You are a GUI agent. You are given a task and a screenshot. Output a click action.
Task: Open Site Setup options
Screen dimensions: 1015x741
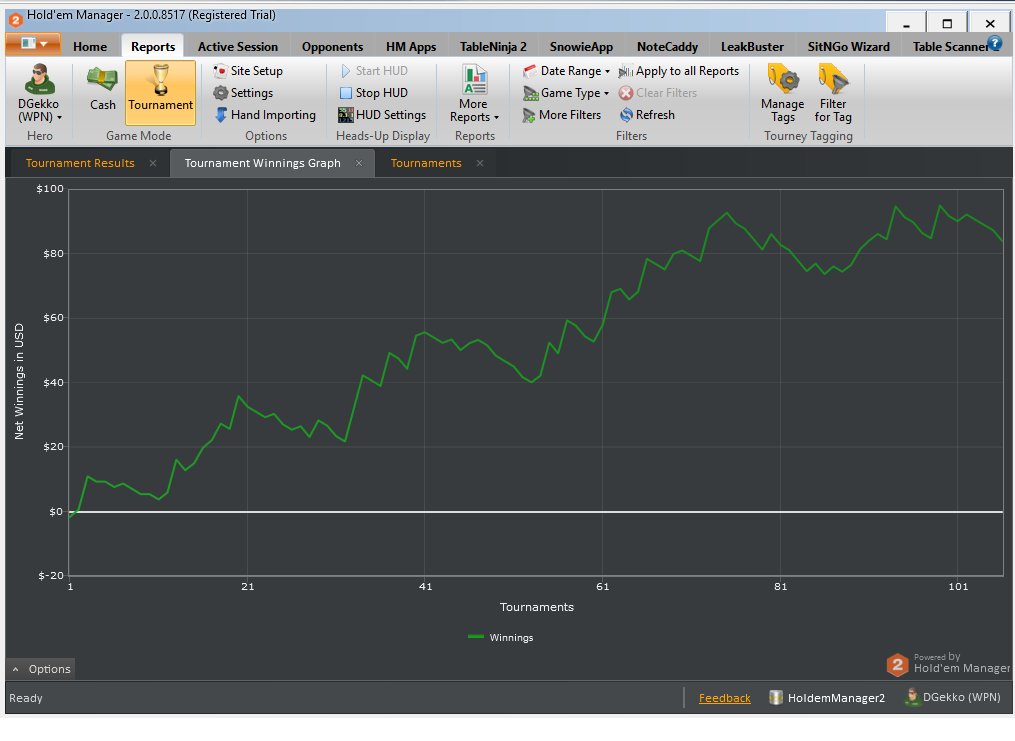click(x=248, y=71)
